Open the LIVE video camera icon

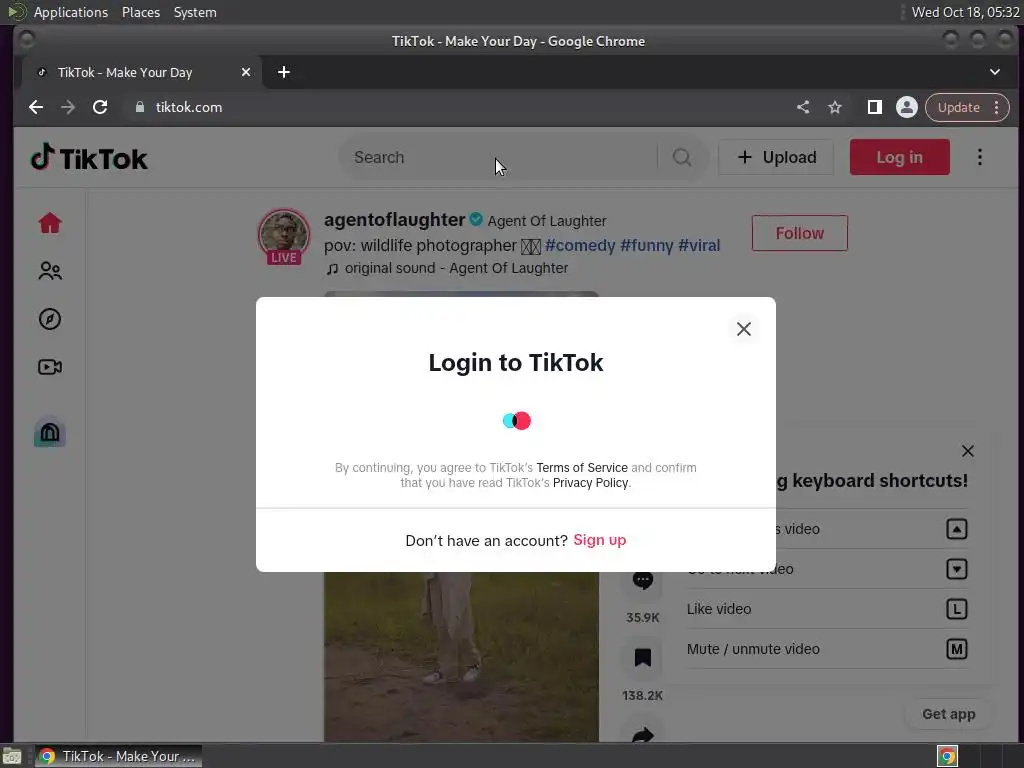[x=50, y=367]
